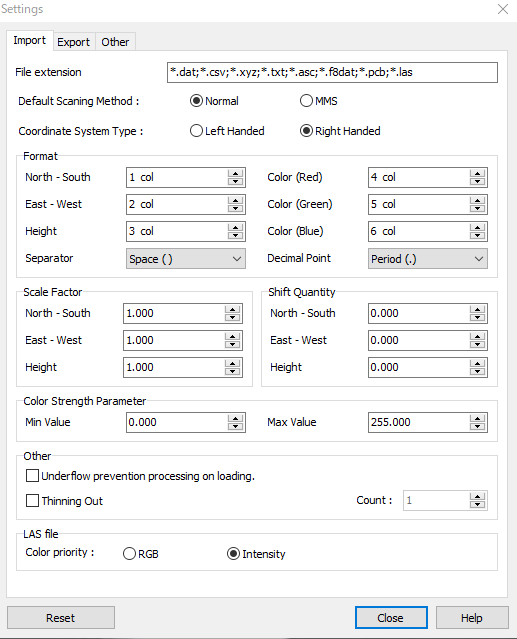The width and height of the screenshot is (517, 639).
Task: Expand the Decimal Point dropdown
Action: (428, 259)
